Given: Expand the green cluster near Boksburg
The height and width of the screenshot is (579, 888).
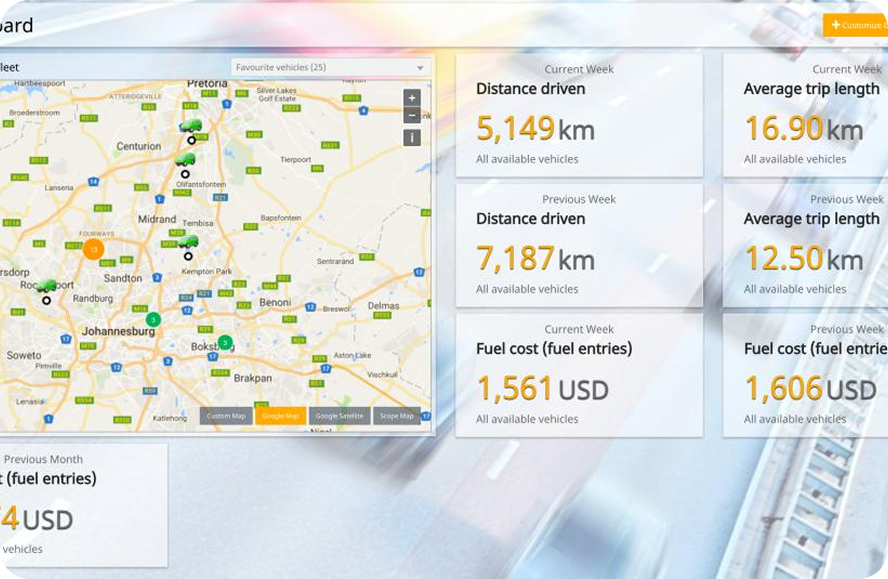Looking at the screenshot, I should [225, 342].
